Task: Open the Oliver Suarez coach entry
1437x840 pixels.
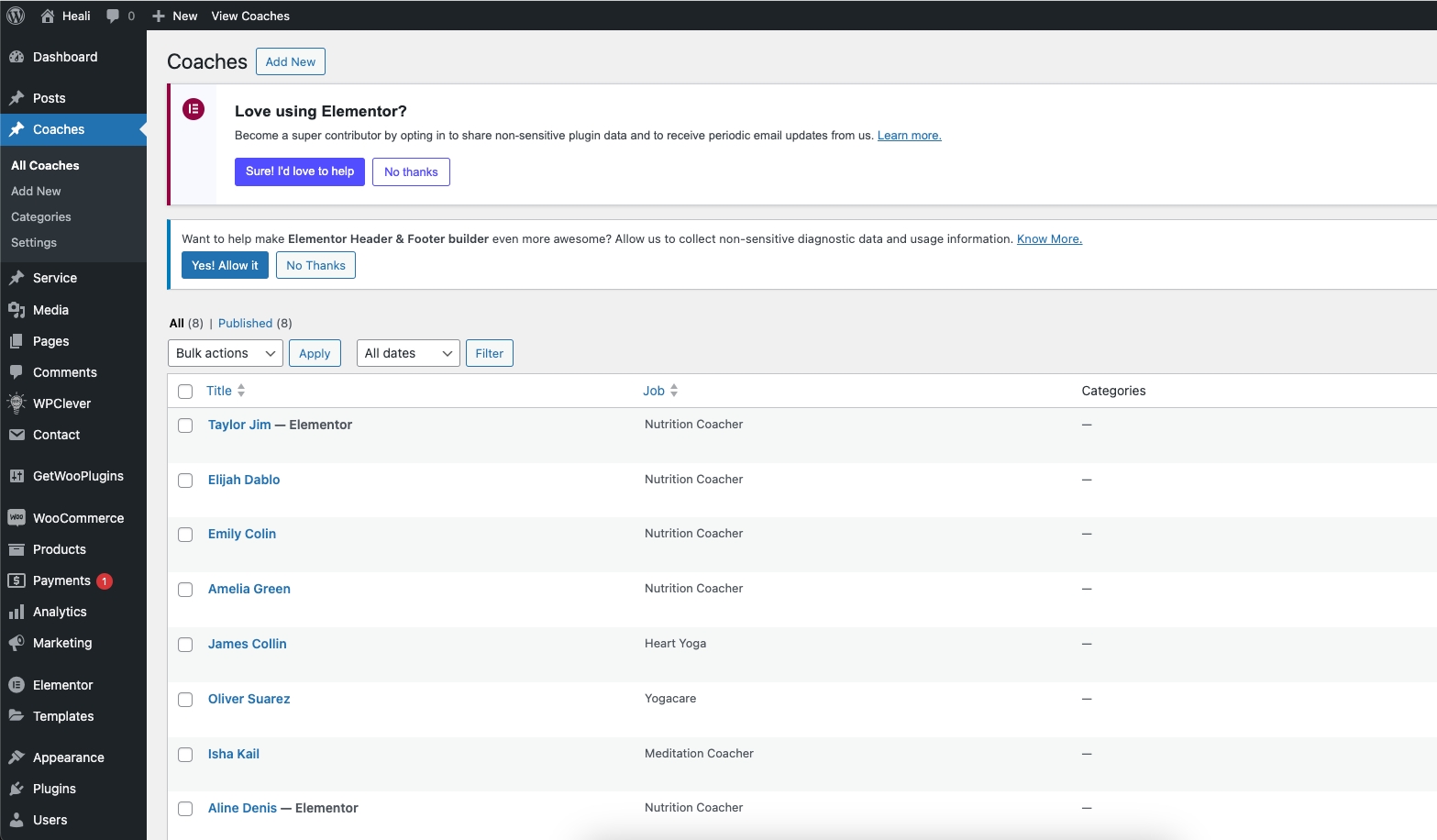Action: [249, 699]
